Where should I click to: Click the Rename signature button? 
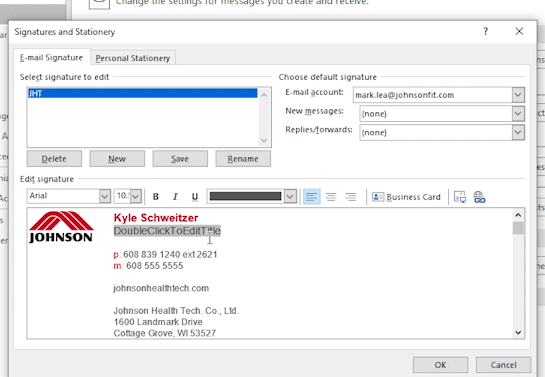[x=243, y=159]
